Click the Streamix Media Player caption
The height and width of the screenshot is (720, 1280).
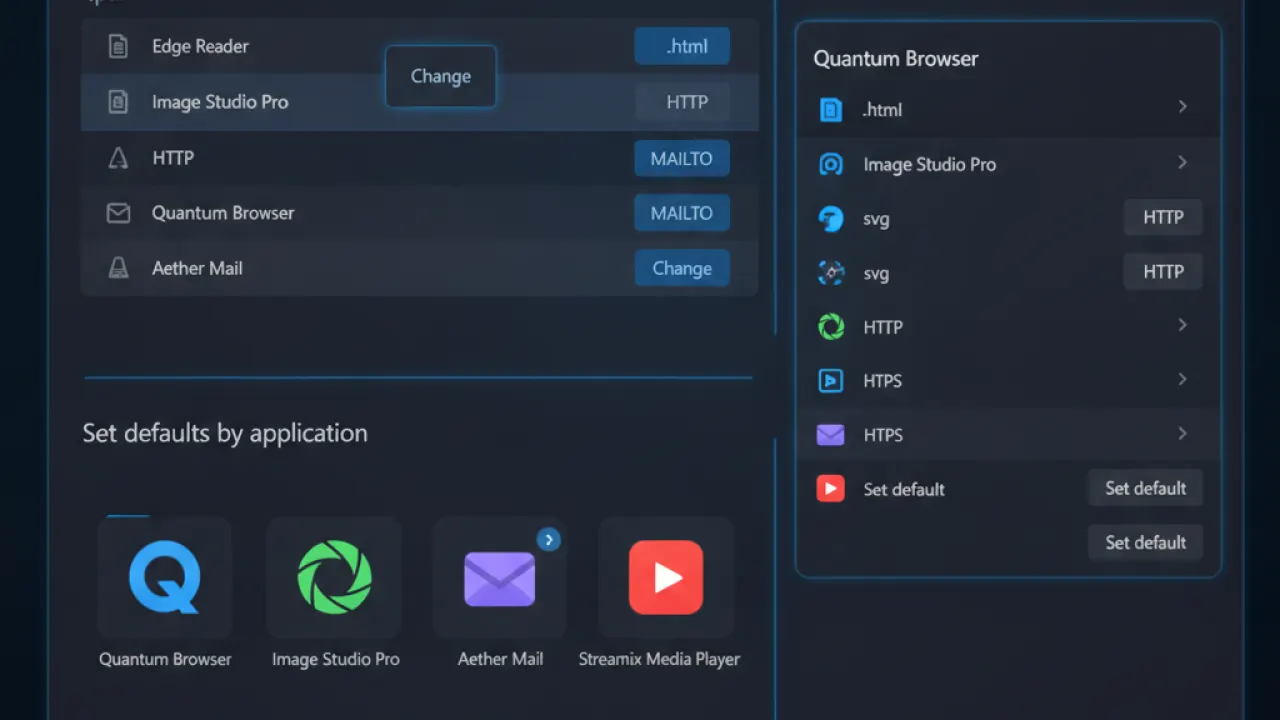tap(660, 659)
